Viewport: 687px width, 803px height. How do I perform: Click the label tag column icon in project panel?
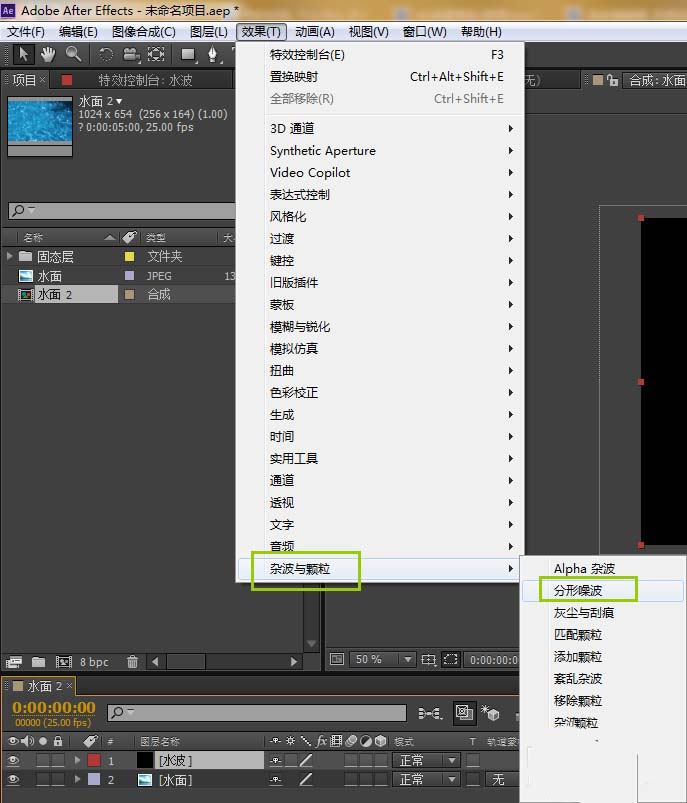pyautogui.click(x=130, y=237)
